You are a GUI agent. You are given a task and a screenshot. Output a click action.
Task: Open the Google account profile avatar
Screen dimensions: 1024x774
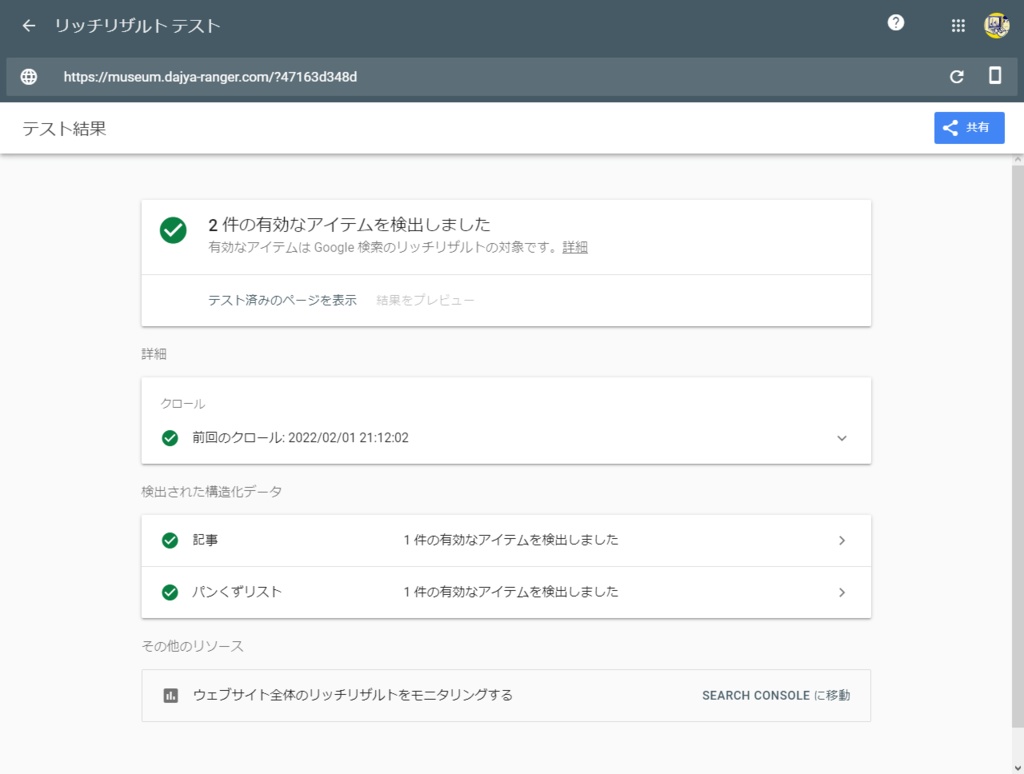coord(996,25)
